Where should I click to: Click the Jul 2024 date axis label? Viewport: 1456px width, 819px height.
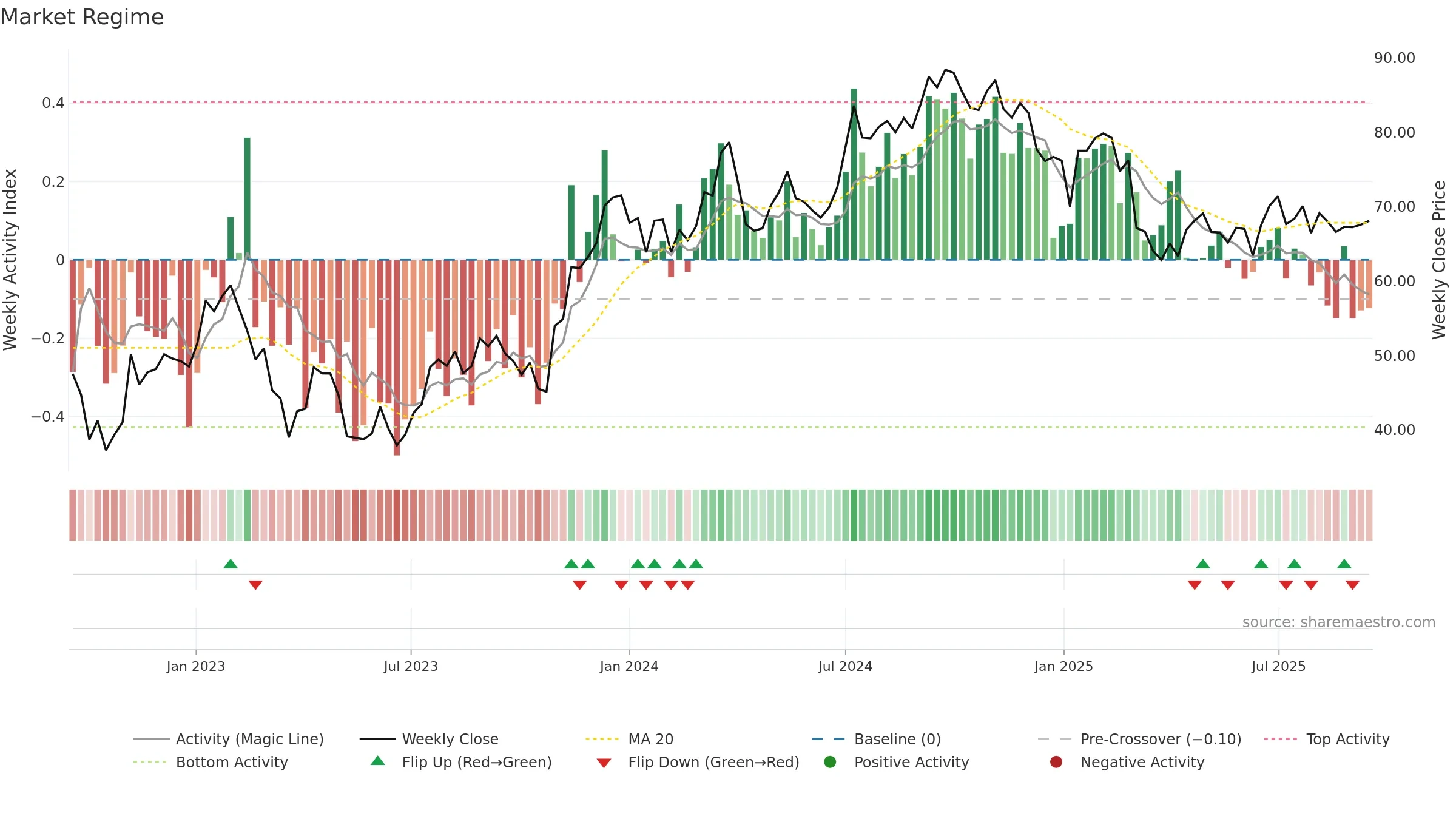845,666
